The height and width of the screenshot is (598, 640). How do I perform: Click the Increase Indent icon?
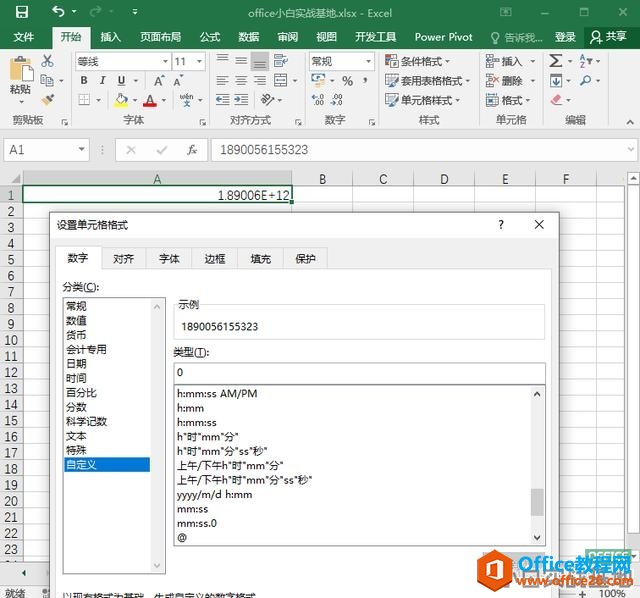(241, 100)
